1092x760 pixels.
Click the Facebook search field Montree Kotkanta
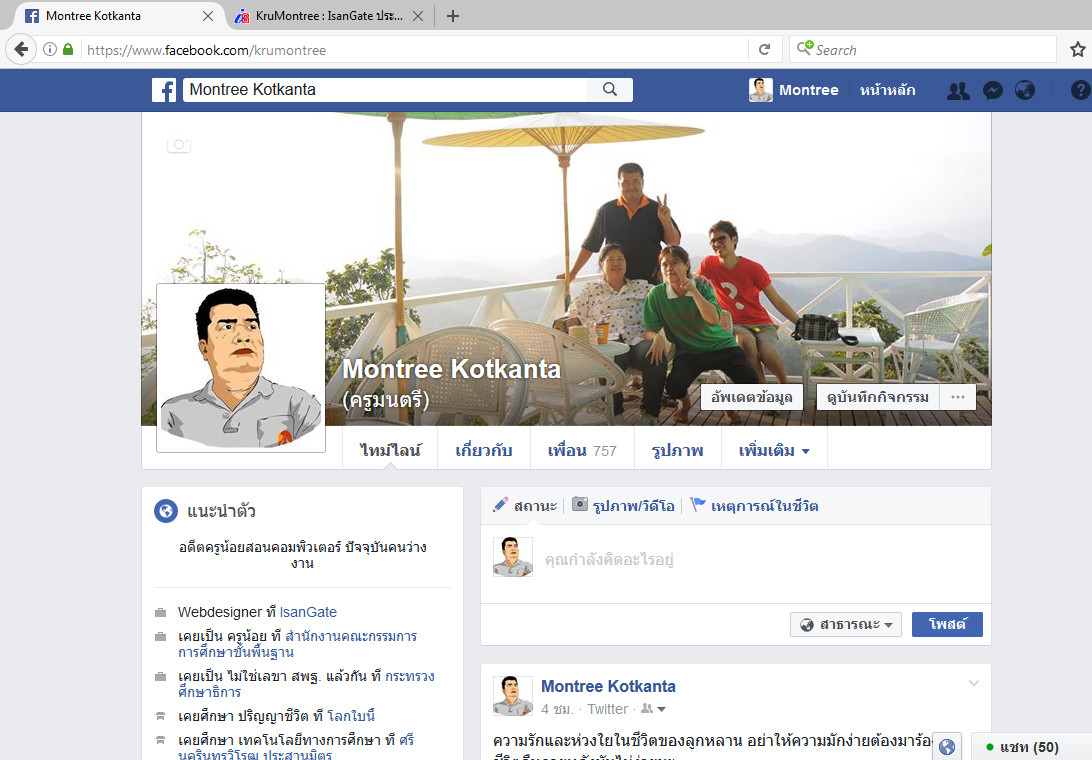(x=386, y=89)
